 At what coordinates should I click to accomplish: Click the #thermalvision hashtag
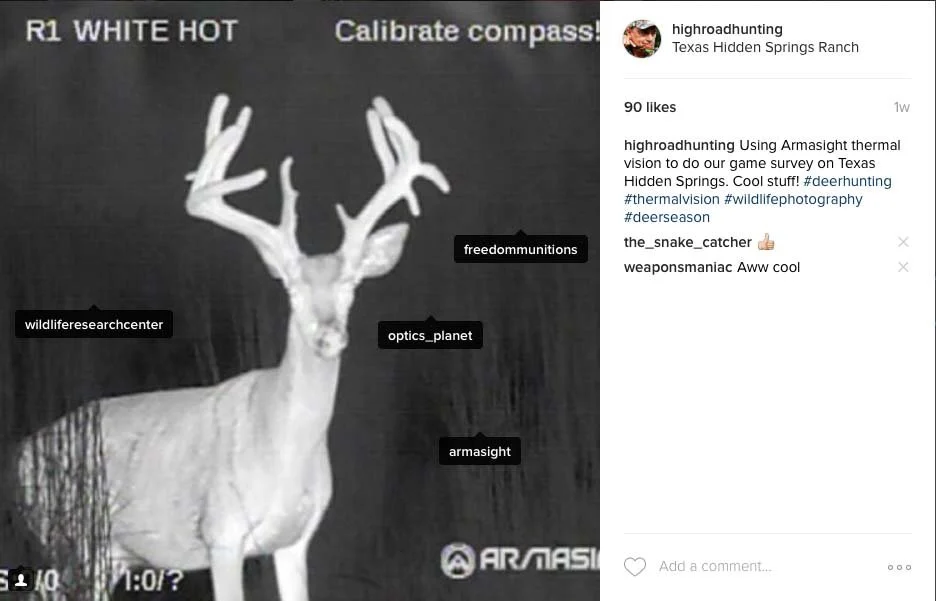tap(672, 199)
